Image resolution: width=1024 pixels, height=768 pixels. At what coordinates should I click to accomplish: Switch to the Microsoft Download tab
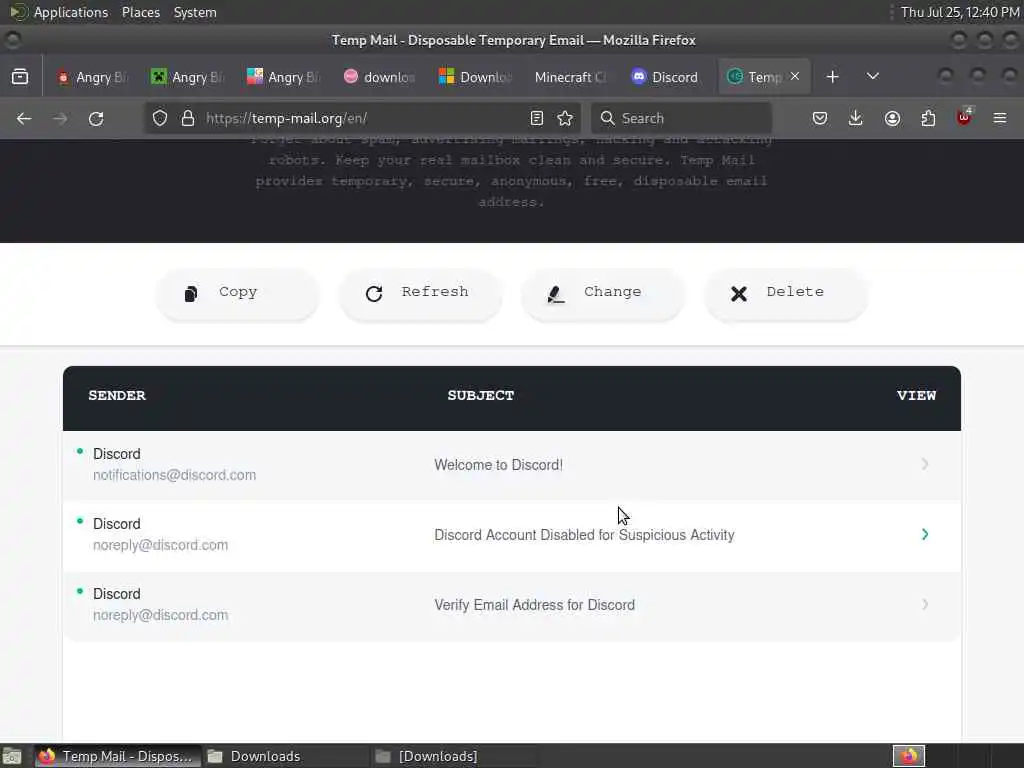[x=475, y=77]
